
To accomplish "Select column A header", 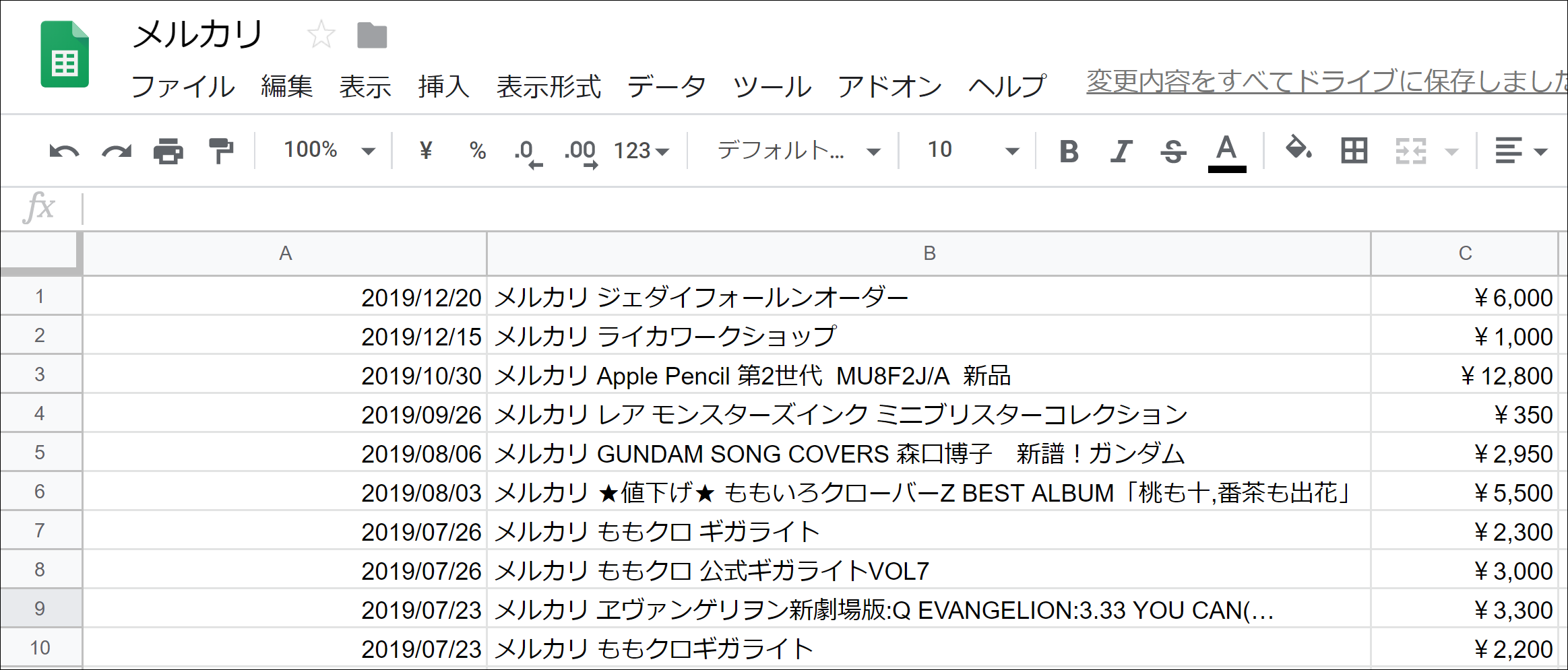I will pyautogui.click(x=285, y=253).
